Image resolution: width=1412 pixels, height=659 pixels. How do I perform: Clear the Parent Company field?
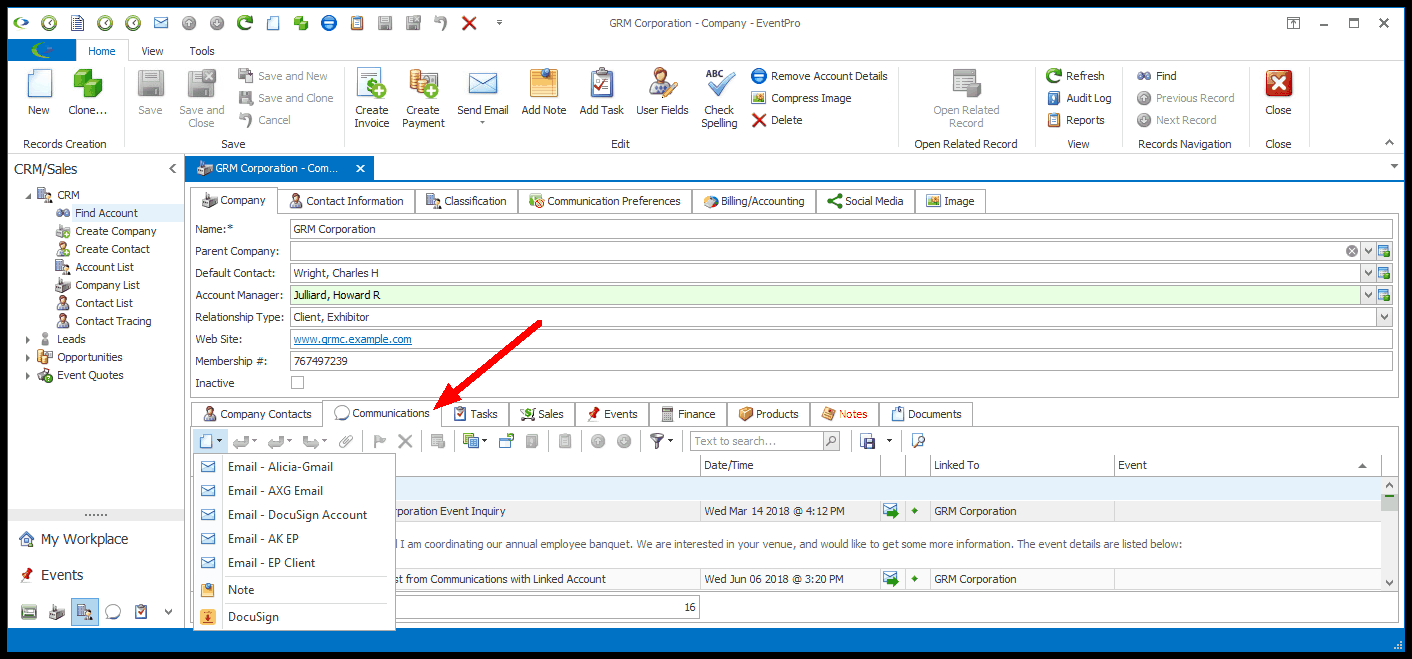[x=1352, y=251]
